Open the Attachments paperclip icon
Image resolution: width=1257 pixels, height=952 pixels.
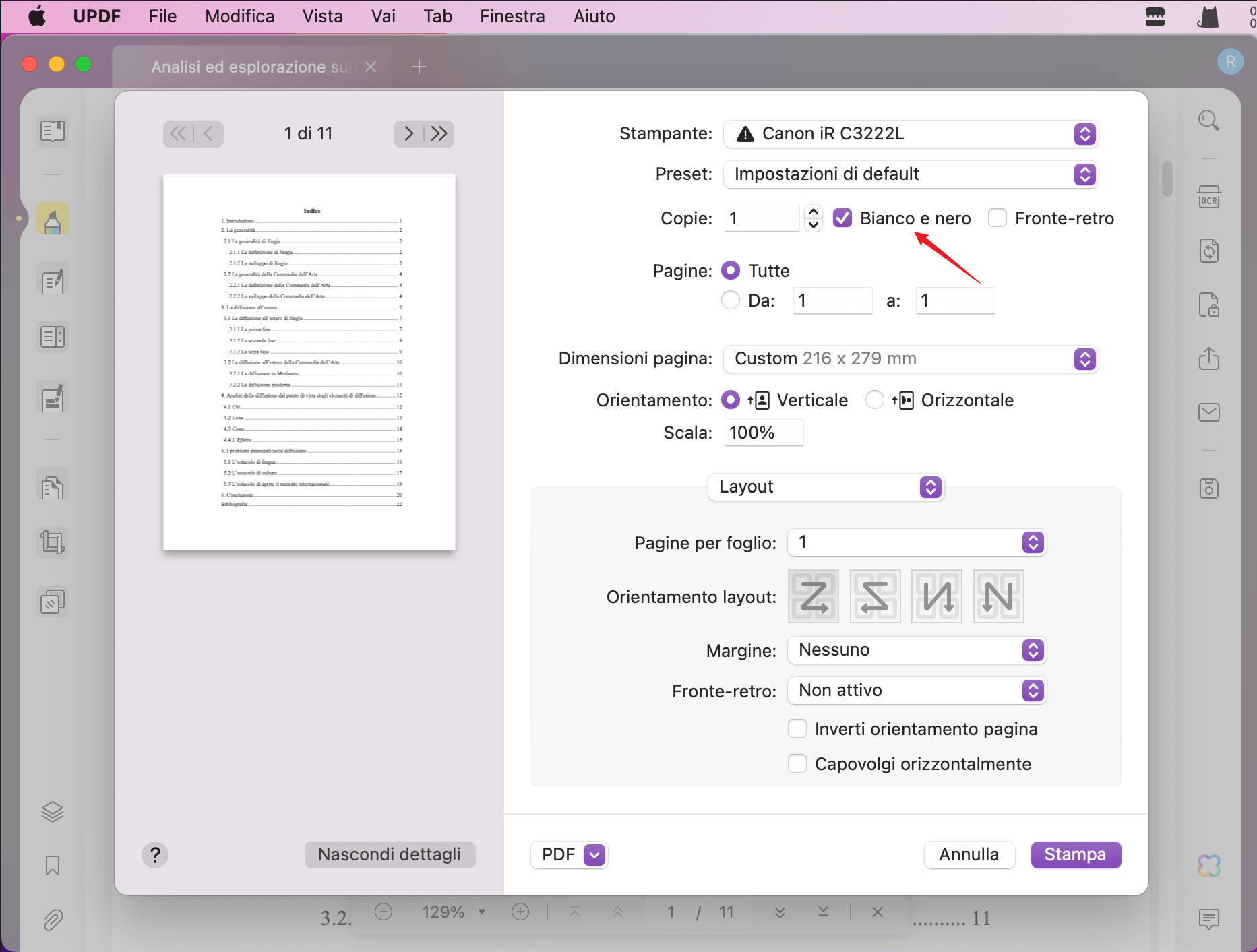[x=53, y=920]
